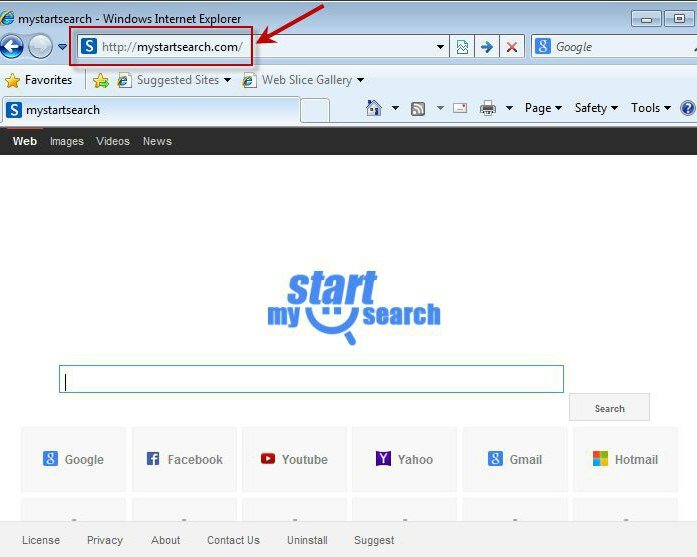
Task: Click the About footer link
Action: point(166,540)
